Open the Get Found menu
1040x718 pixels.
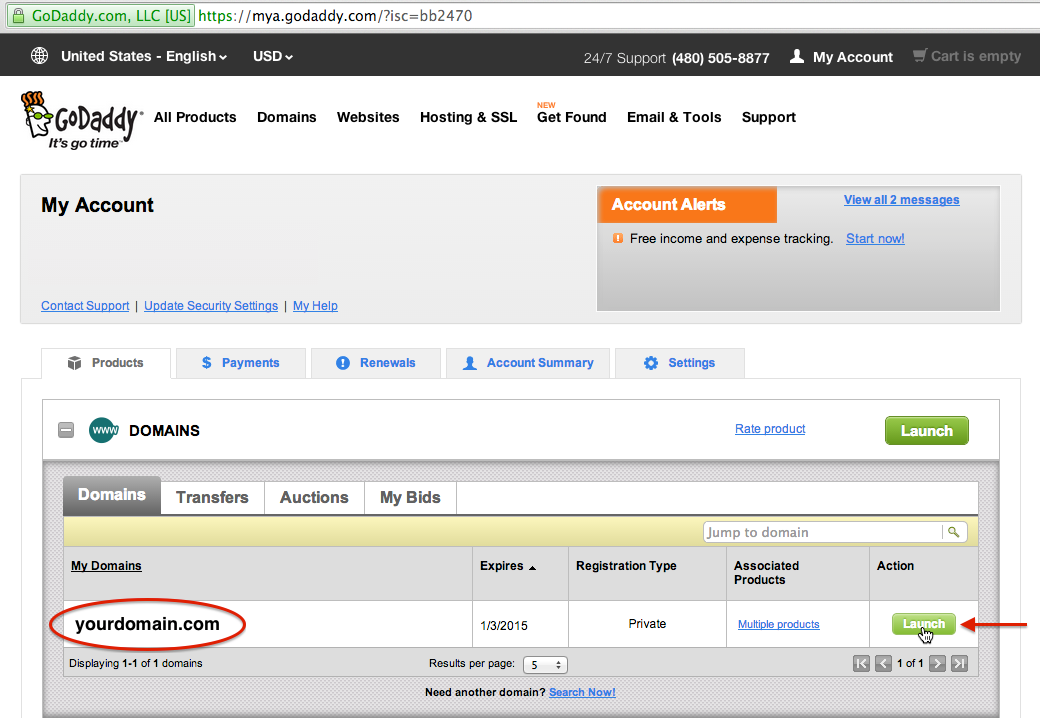point(572,117)
